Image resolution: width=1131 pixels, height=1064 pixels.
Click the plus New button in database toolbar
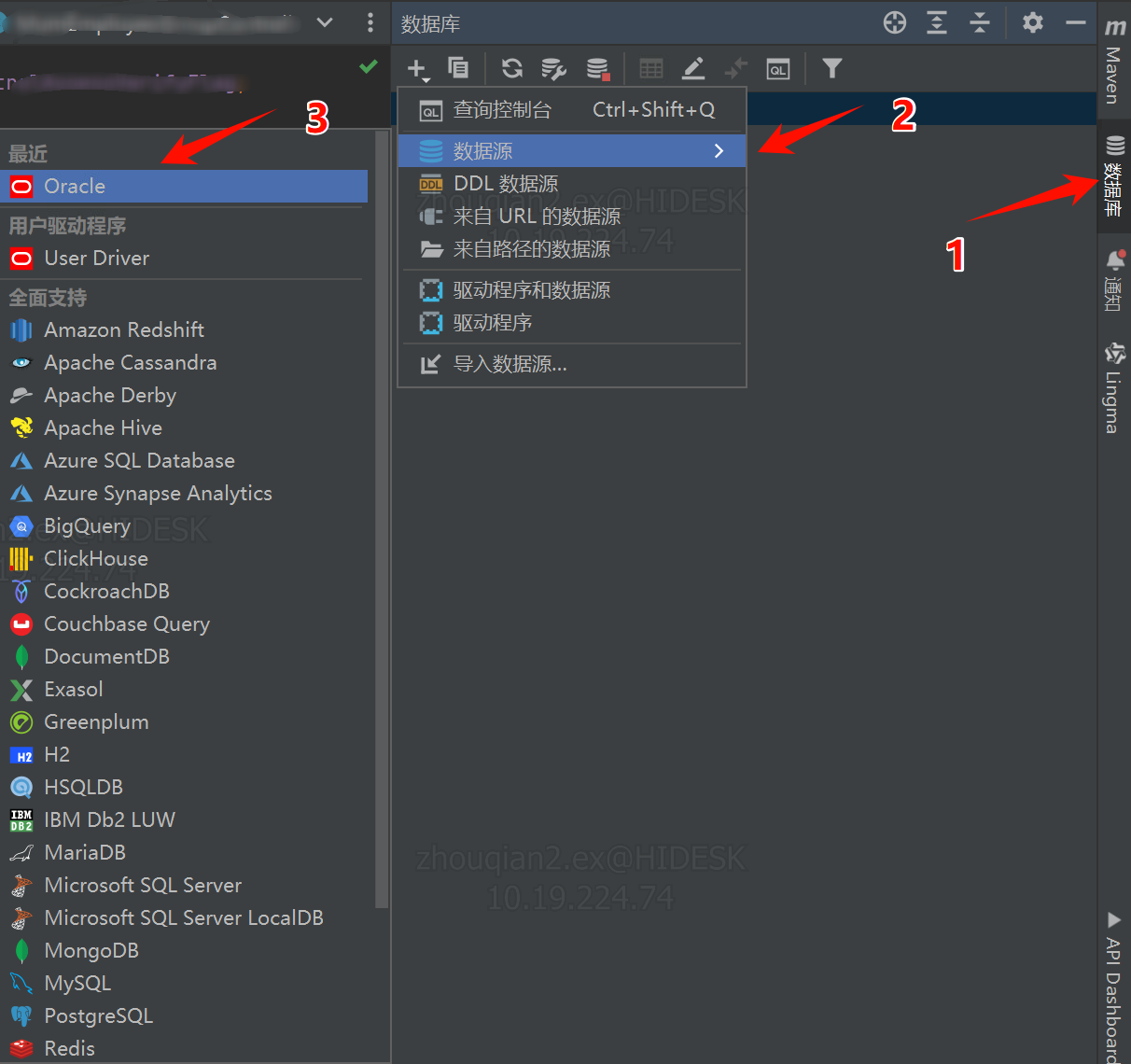coord(417,68)
